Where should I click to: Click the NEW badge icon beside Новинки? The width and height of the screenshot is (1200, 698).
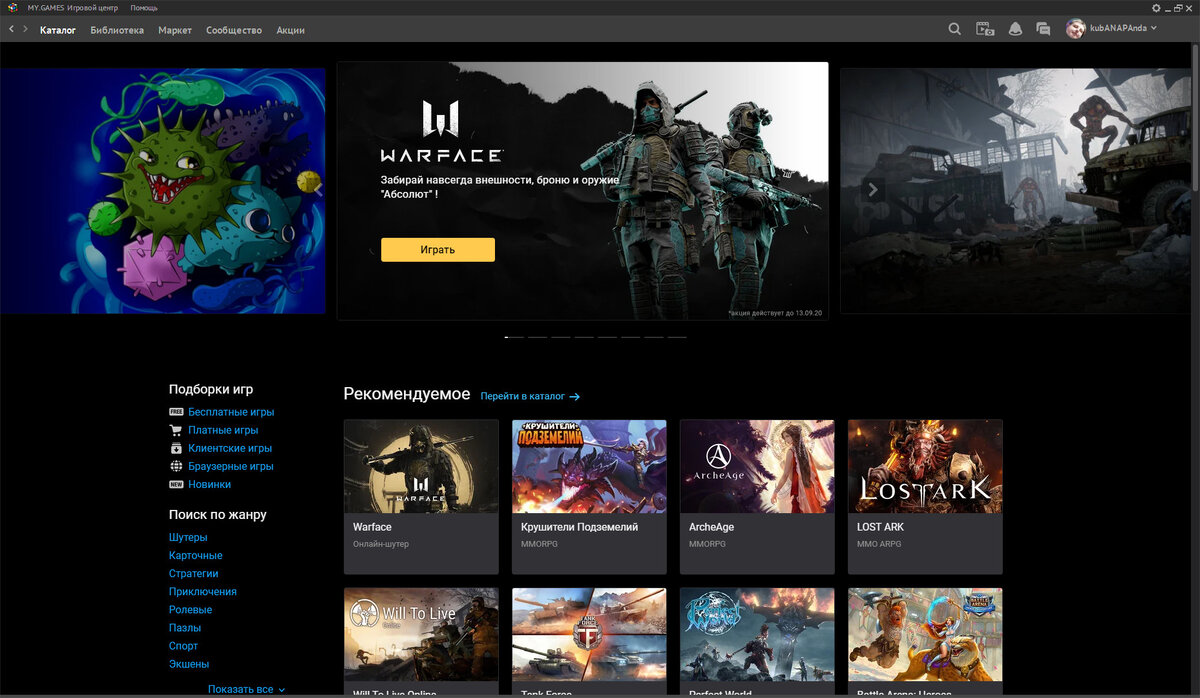tap(176, 484)
